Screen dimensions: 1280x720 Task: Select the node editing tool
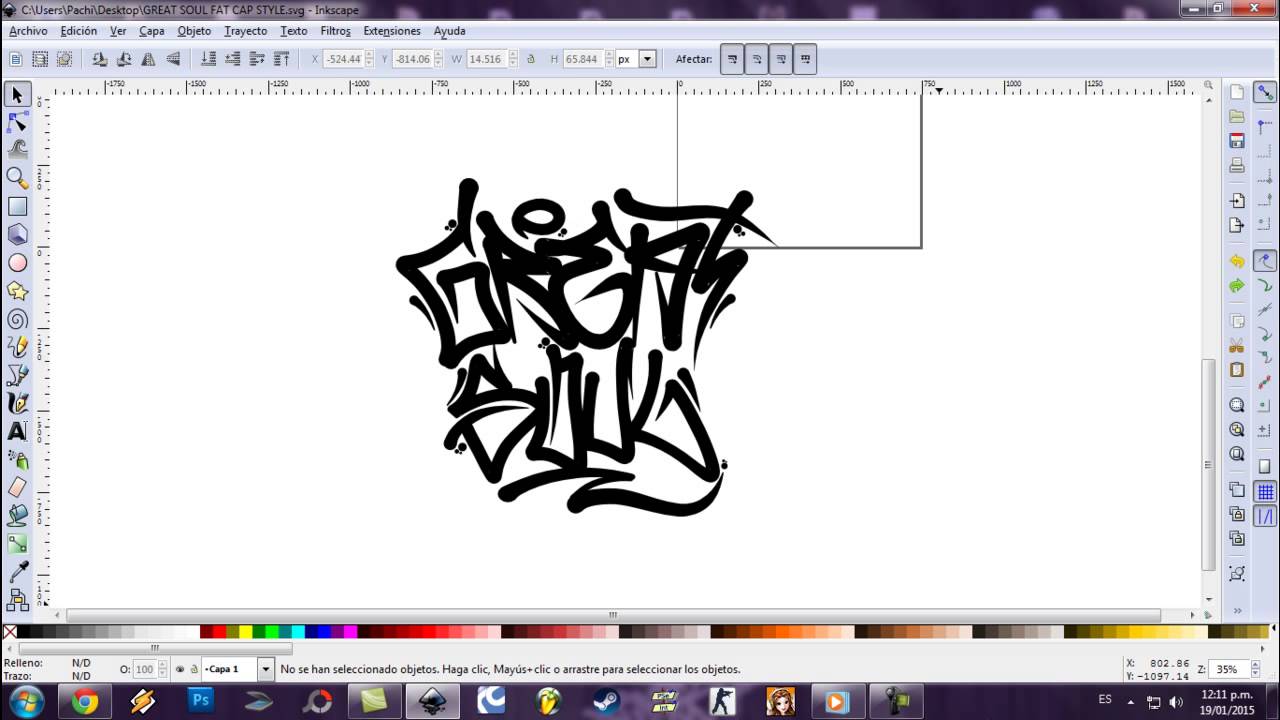17,123
